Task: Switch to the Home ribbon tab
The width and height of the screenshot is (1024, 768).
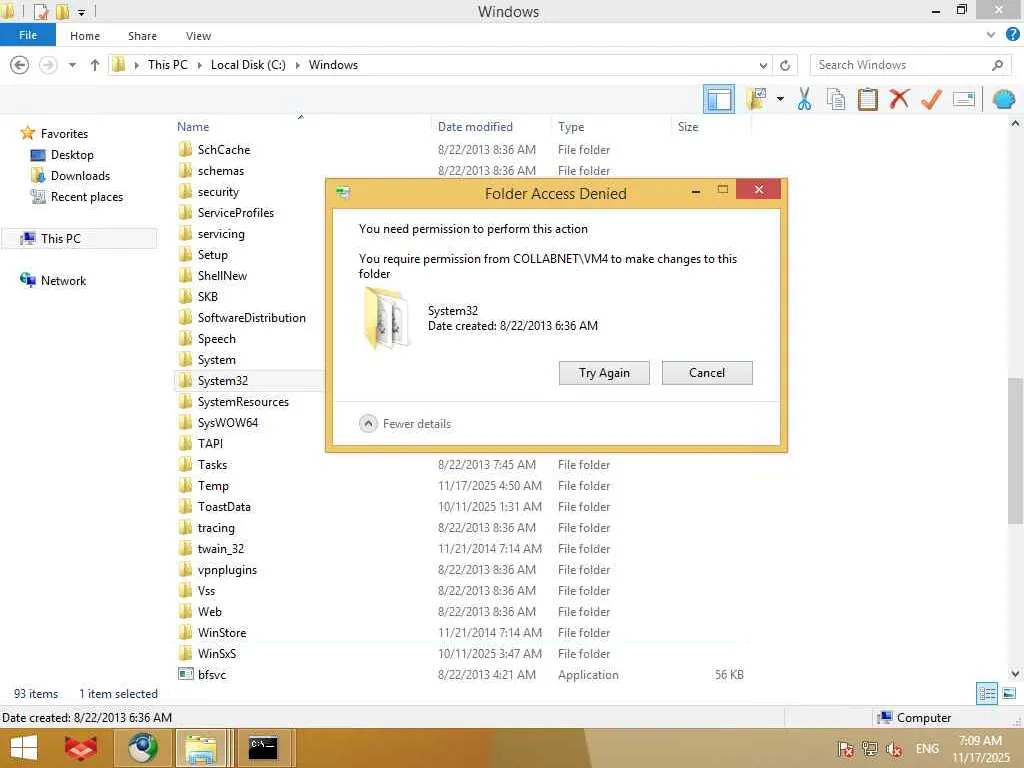Action: [x=85, y=36]
